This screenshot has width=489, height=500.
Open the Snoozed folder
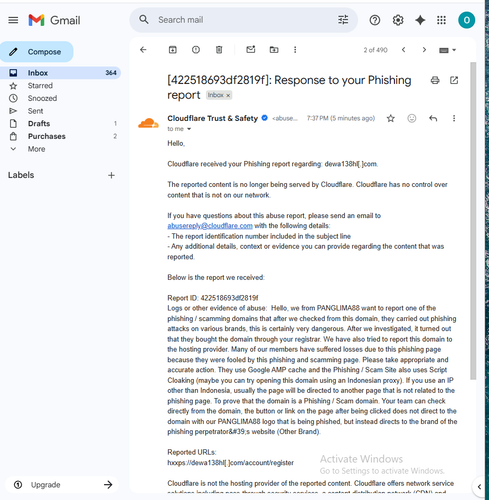(42, 98)
